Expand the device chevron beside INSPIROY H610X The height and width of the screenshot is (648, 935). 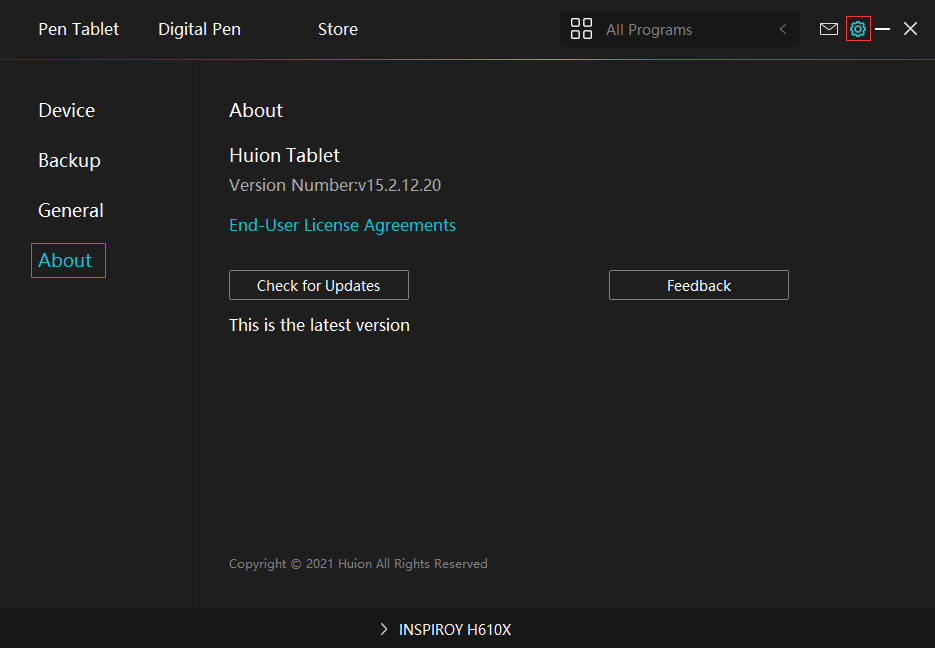coord(384,630)
